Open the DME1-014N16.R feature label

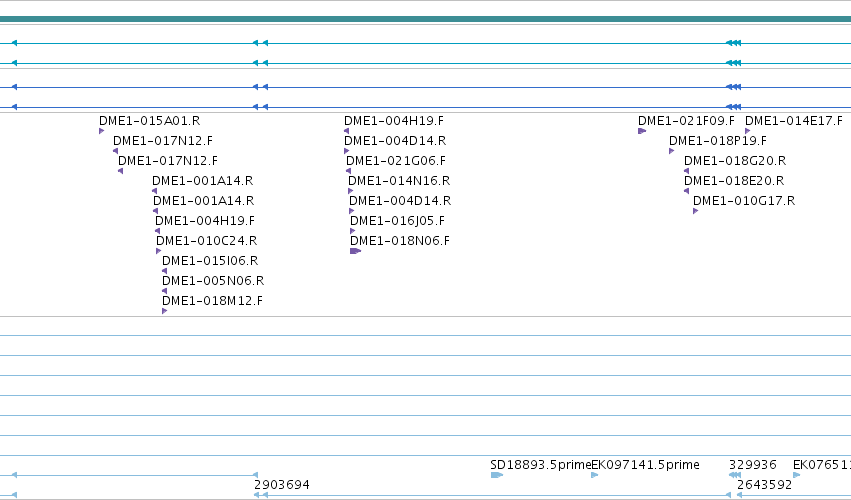coord(399,181)
